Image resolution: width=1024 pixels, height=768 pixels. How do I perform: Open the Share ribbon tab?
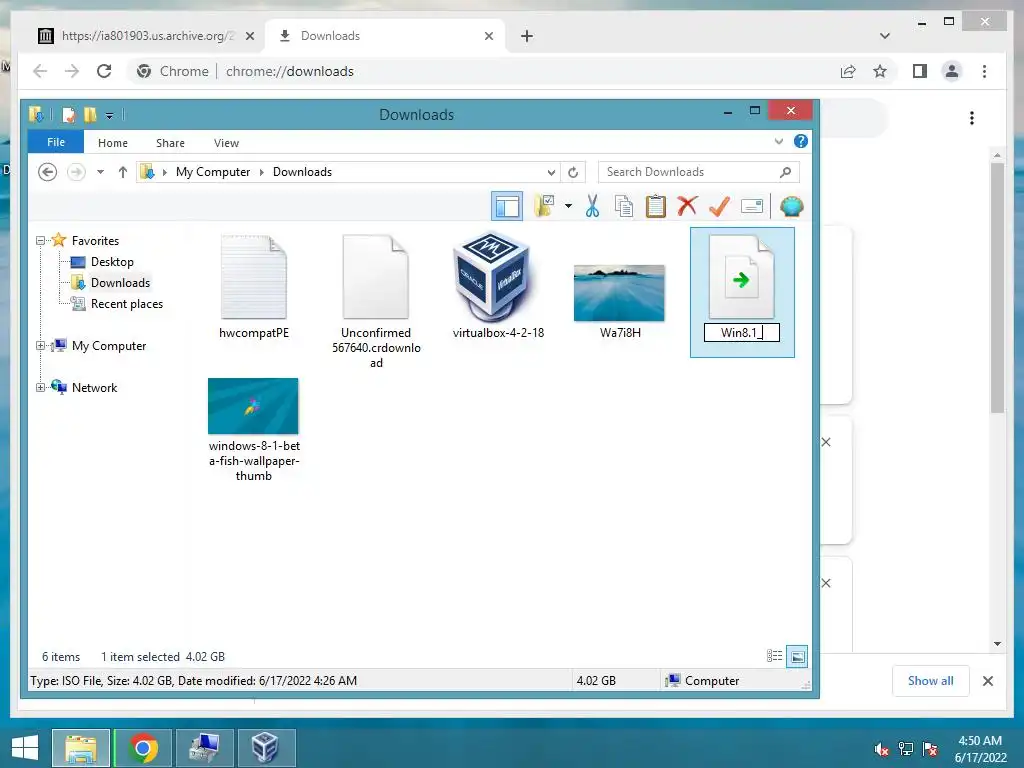tap(170, 142)
